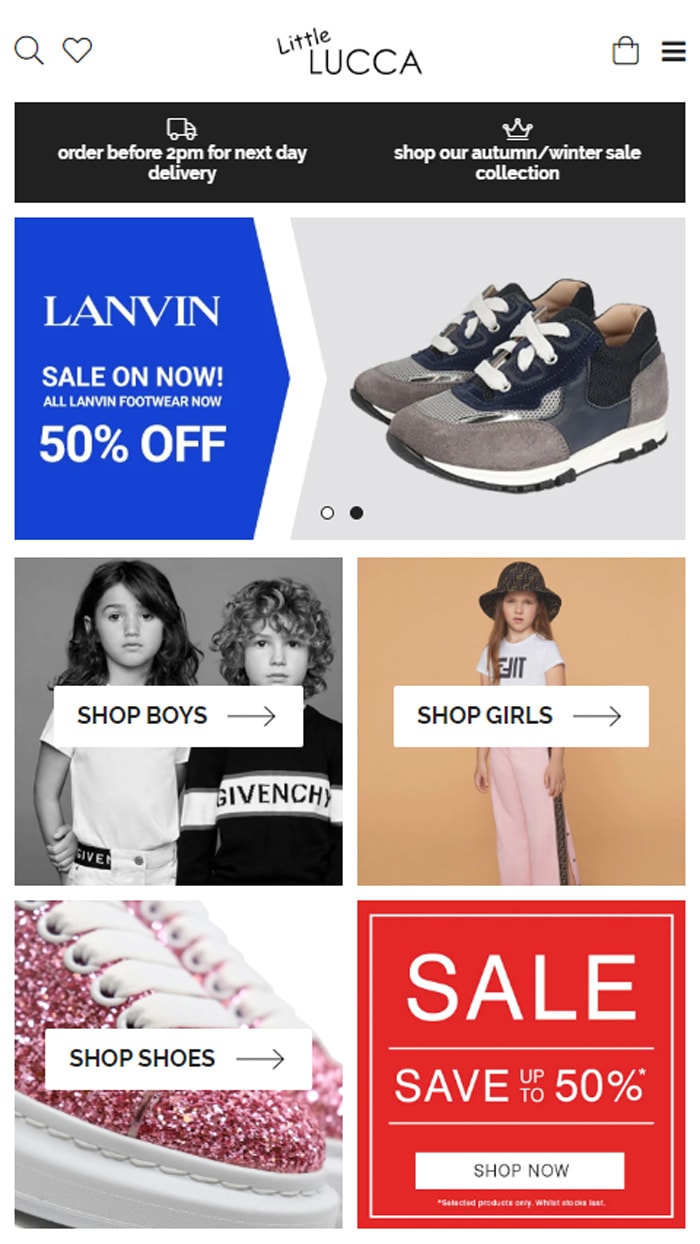Click the crown sale icon
This screenshot has width=700, height=1244.
coord(517,129)
